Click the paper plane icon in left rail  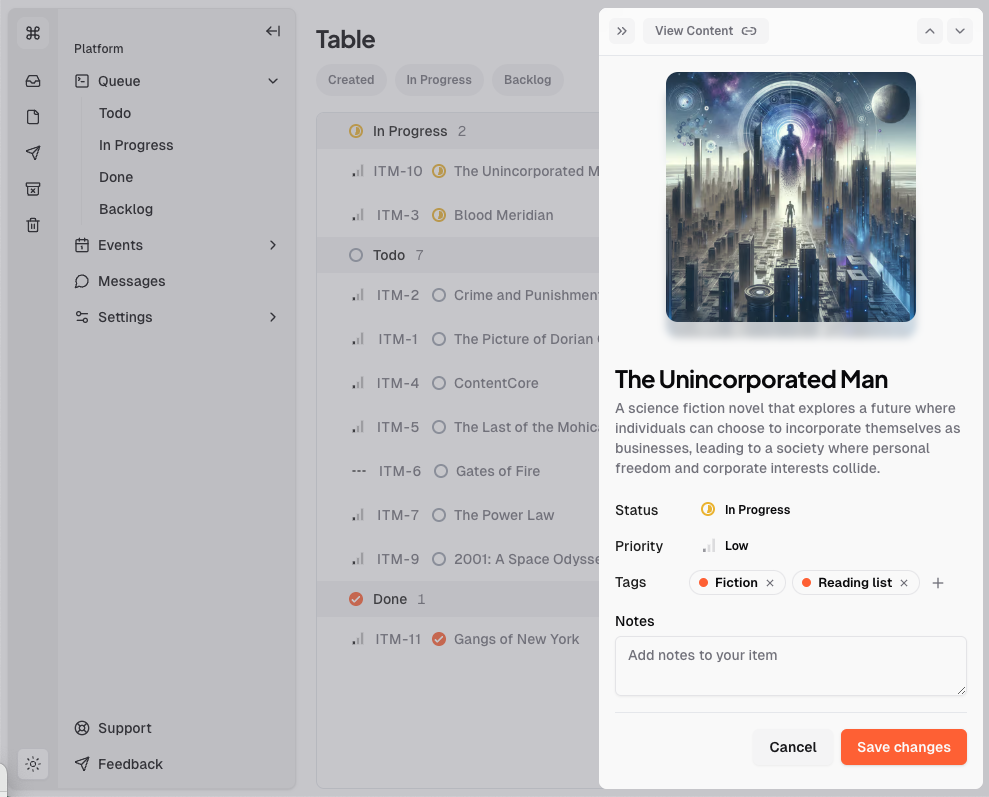click(33, 153)
